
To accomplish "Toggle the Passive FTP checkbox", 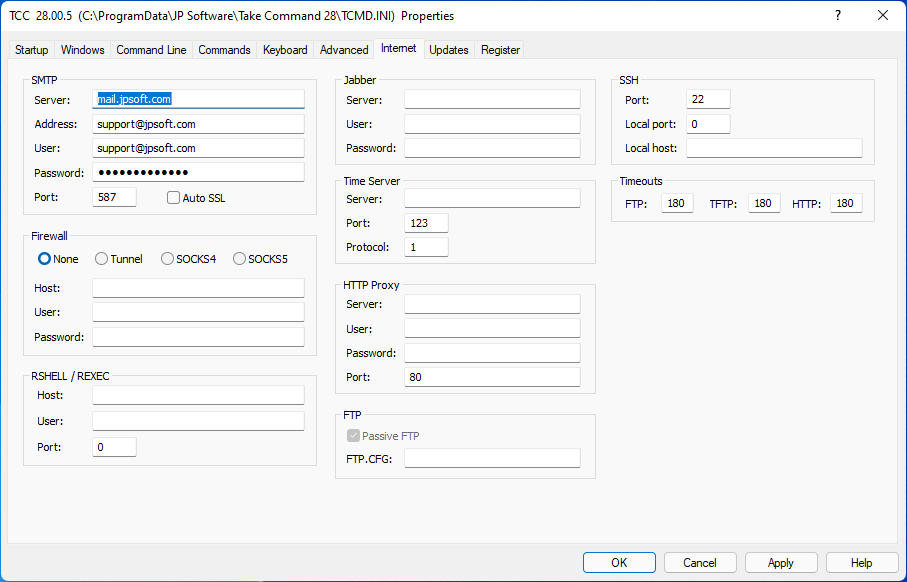I will [x=383, y=436].
